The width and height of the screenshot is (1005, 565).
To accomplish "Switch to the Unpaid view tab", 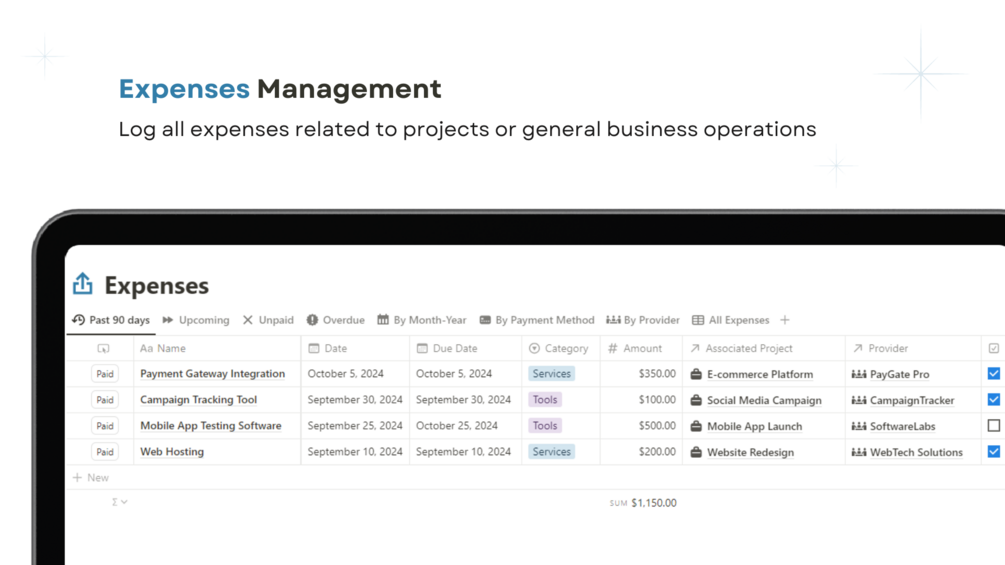I will pyautogui.click(x=268, y=320).
